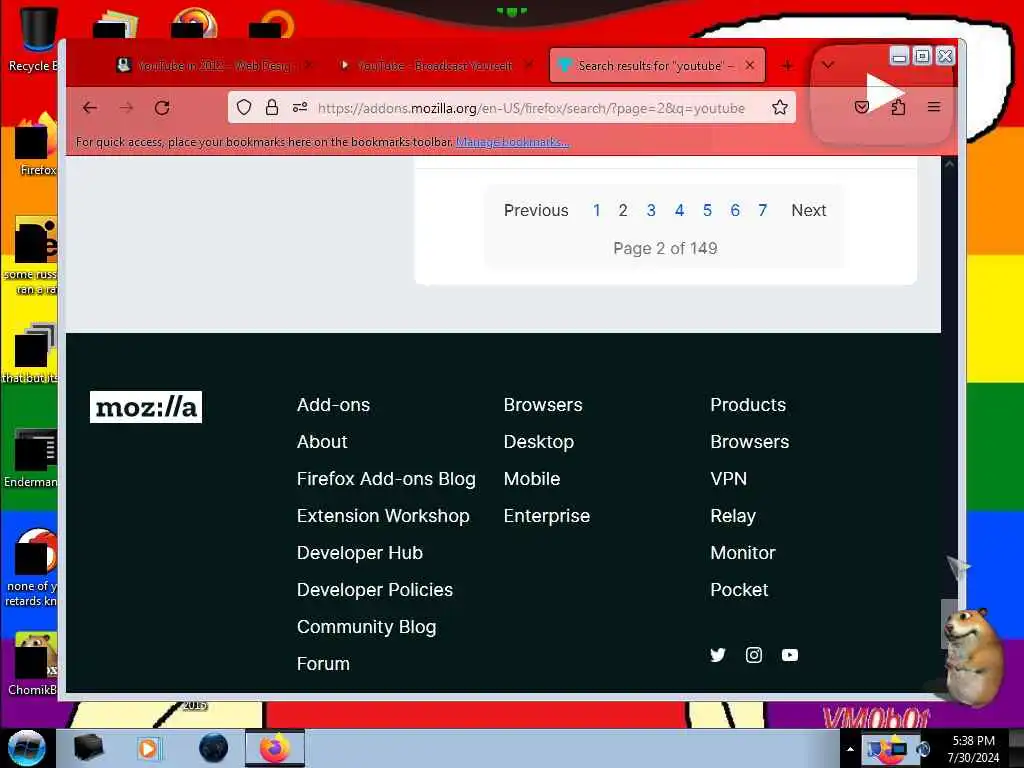
Task: Bookmark this page with the star icon
Action: coord(780,108)
